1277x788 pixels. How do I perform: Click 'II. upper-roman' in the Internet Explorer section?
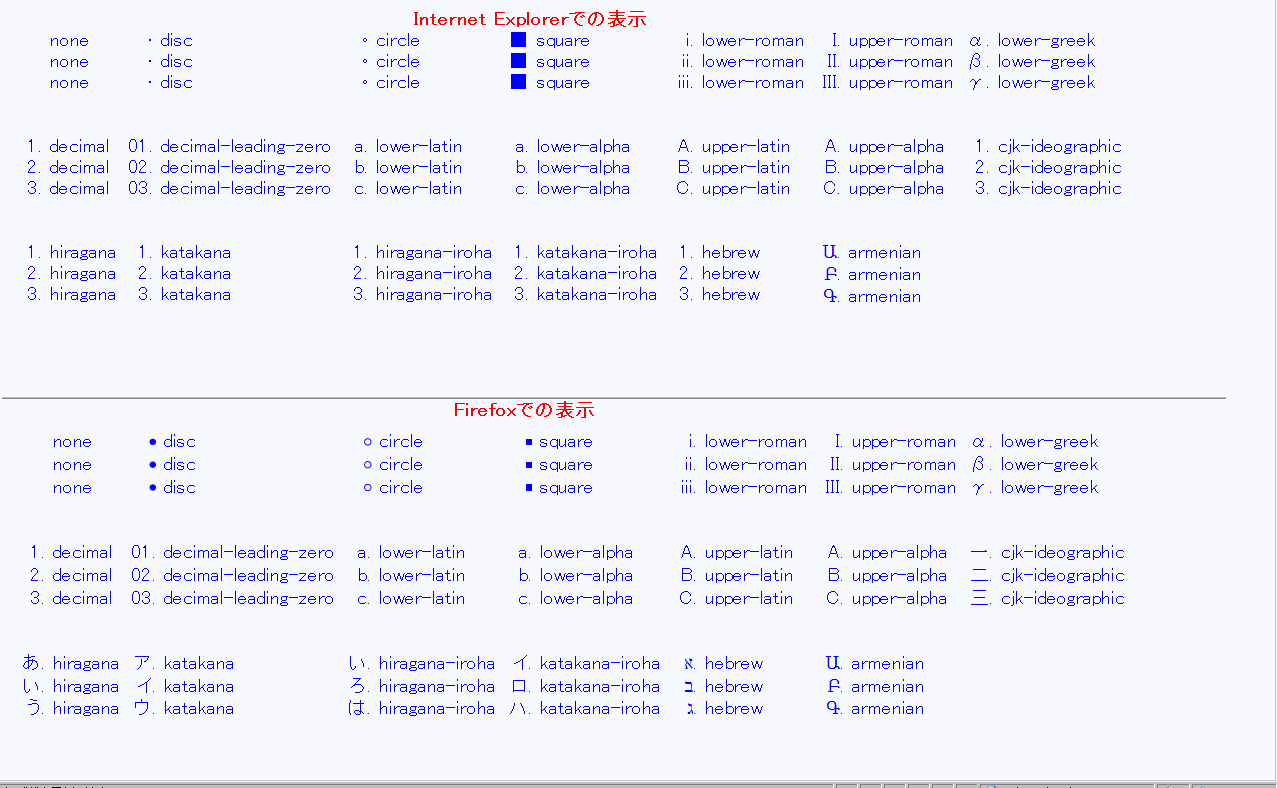(889, 62)
